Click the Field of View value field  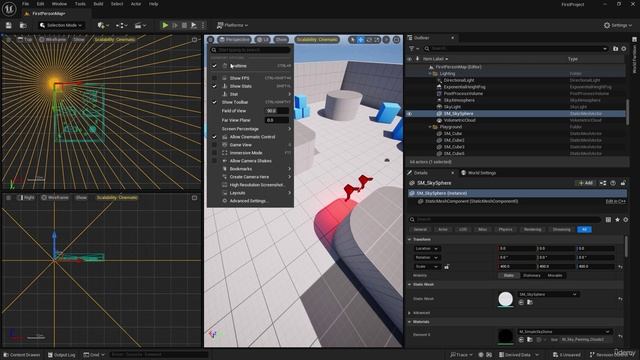point(277,111)
